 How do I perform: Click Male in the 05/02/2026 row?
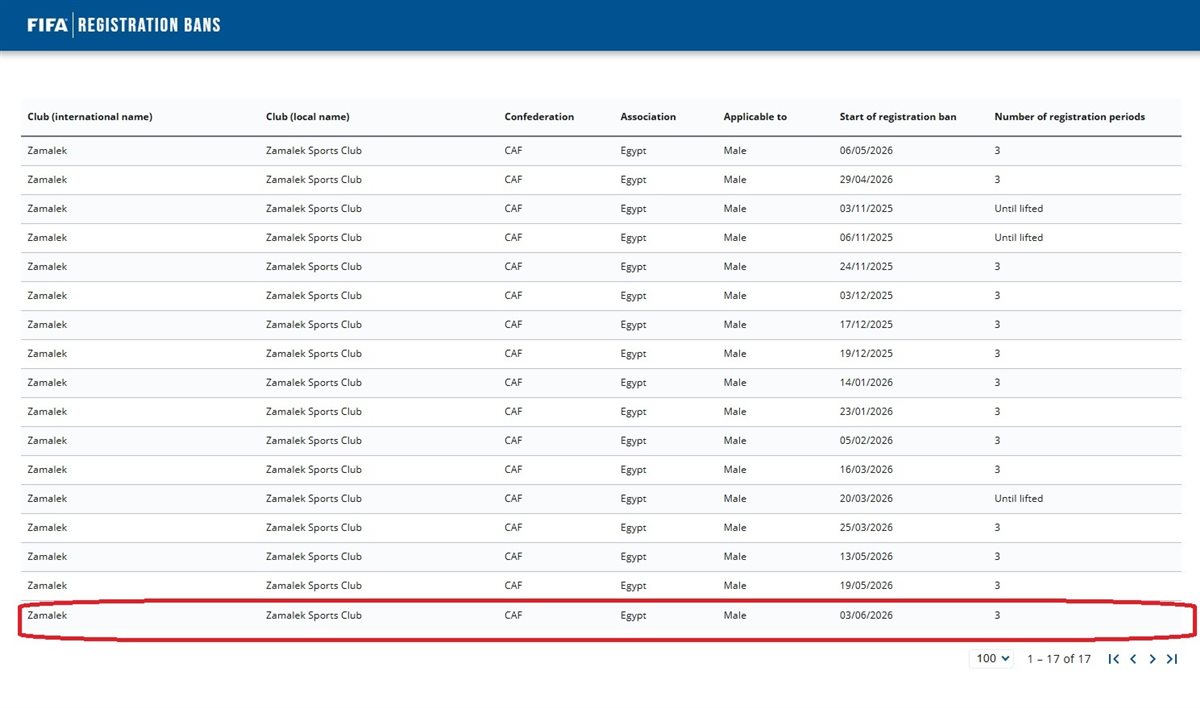[735, 441]
